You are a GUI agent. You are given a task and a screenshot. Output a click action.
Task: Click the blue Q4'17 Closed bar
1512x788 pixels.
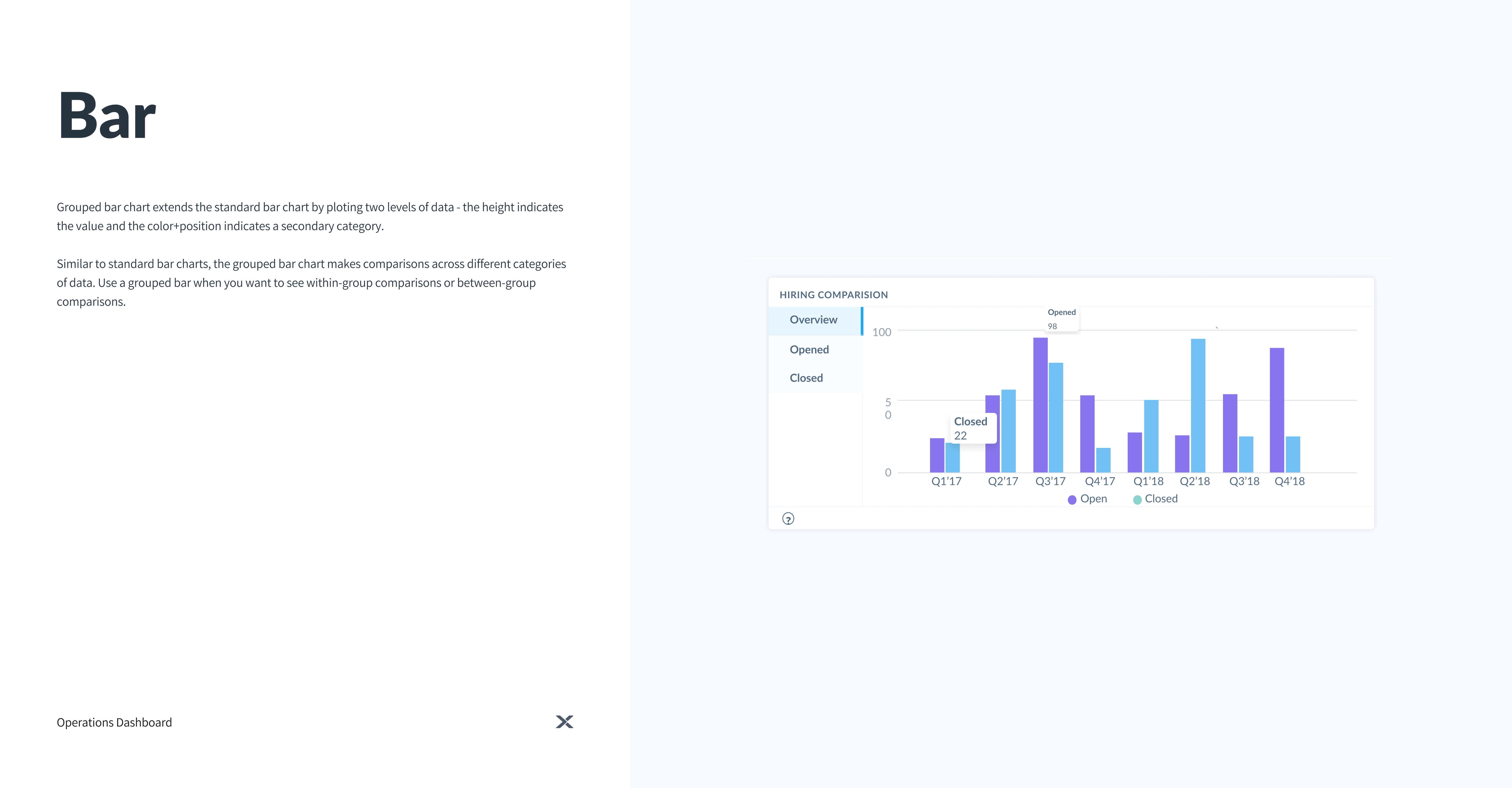click(1103, 460)
